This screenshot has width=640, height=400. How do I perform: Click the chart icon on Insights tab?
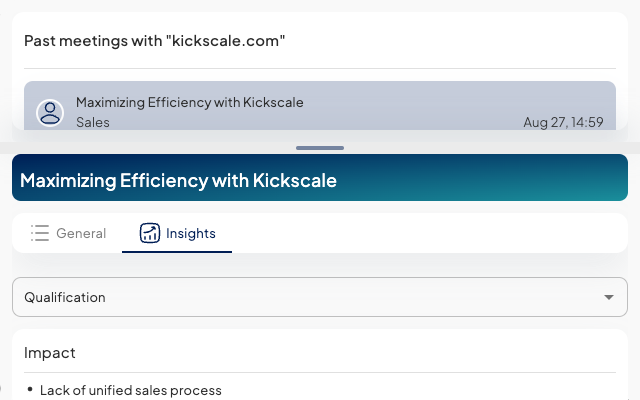tap(150, 233)
